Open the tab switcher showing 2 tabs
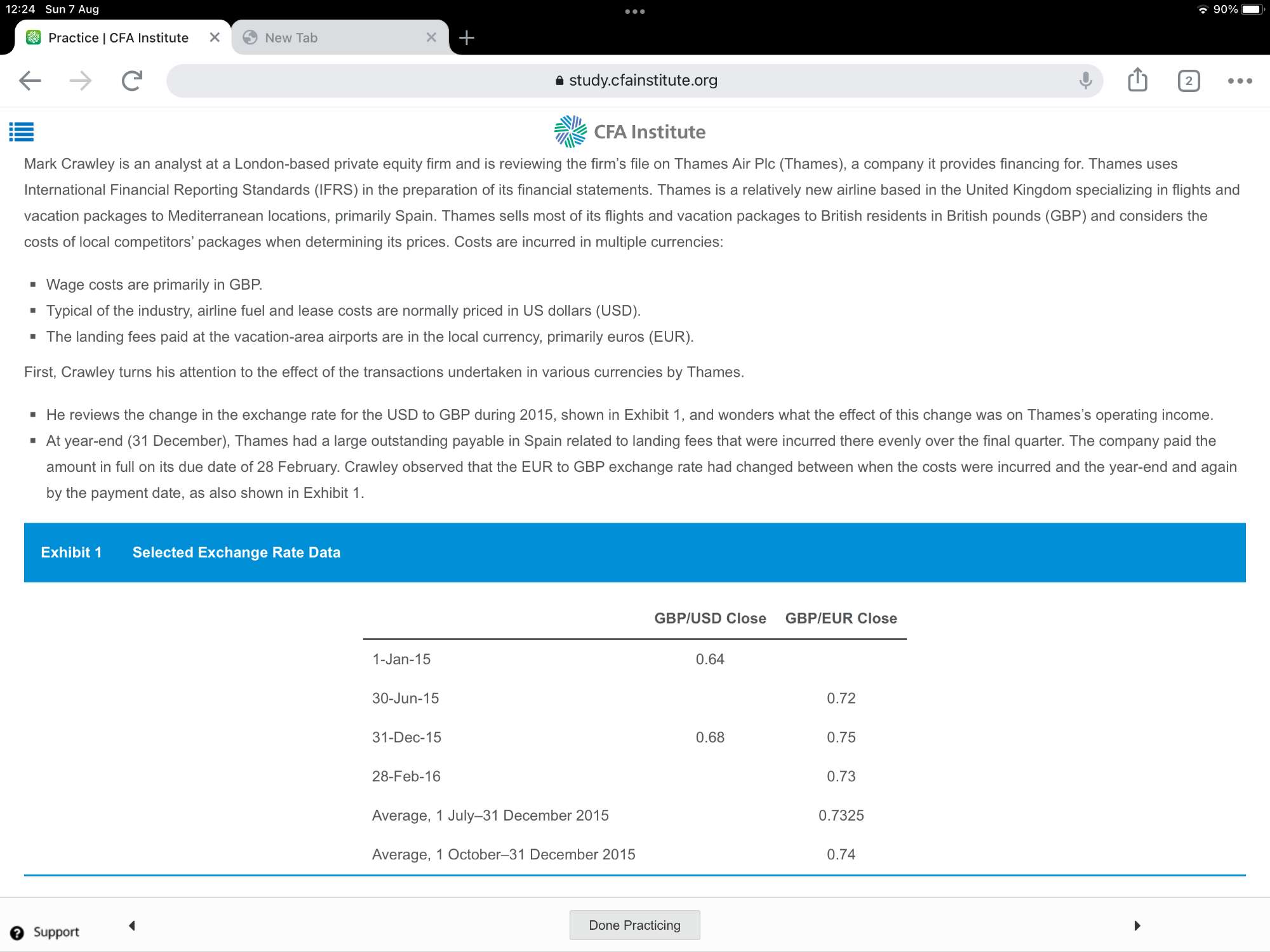Screen dimensions: 1270x952 coord(1189,81)
